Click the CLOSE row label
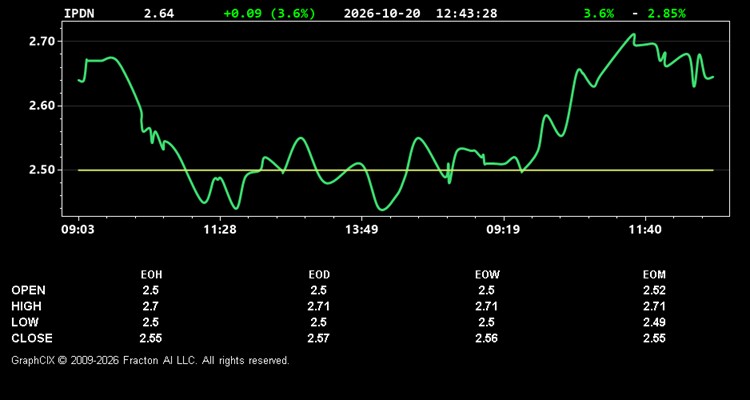Viewport: 750px width, 400px height. click(x=32, y=338)
